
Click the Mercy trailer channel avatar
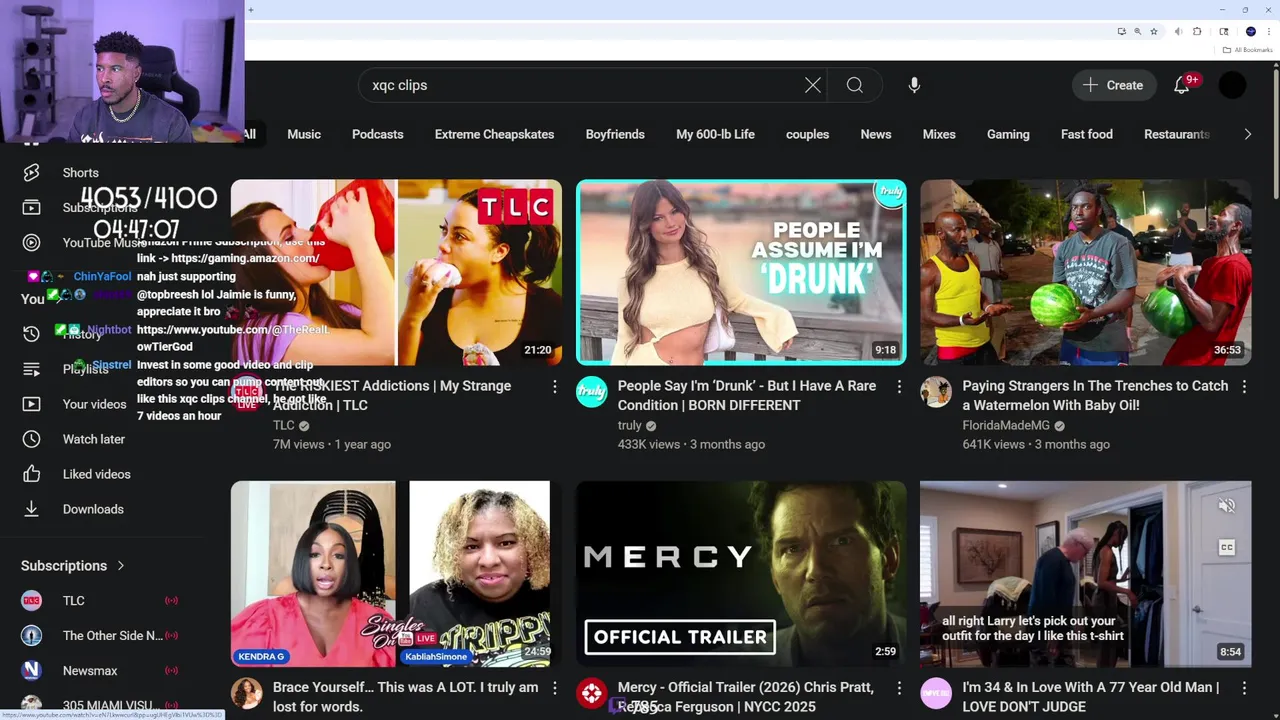pyautogui.click(x=591, y=693)
